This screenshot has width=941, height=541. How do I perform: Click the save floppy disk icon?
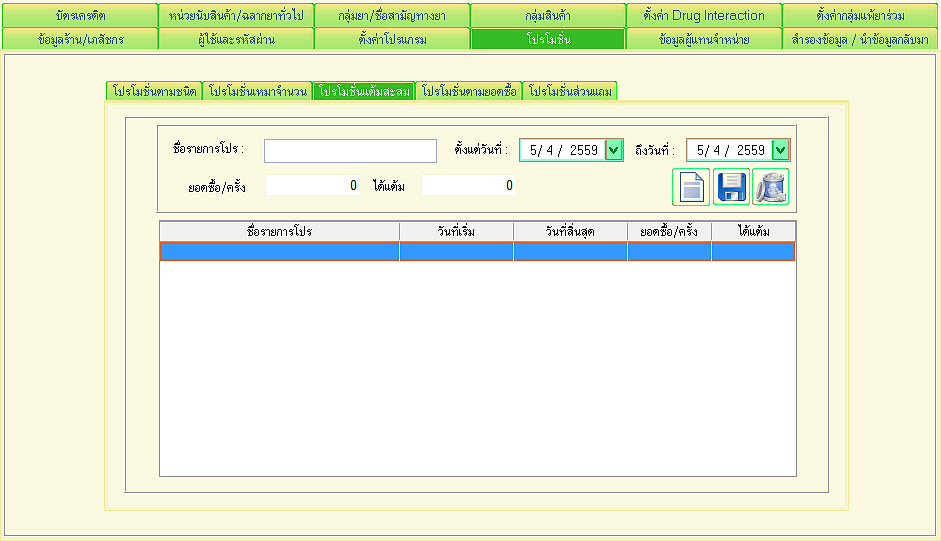[730, 187]
